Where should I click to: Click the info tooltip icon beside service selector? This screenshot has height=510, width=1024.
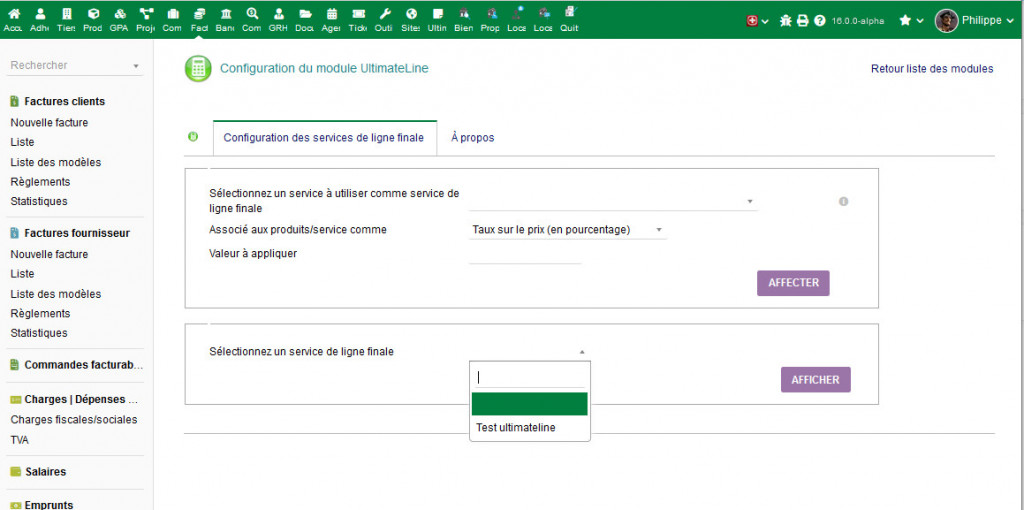tap(843, 201)
